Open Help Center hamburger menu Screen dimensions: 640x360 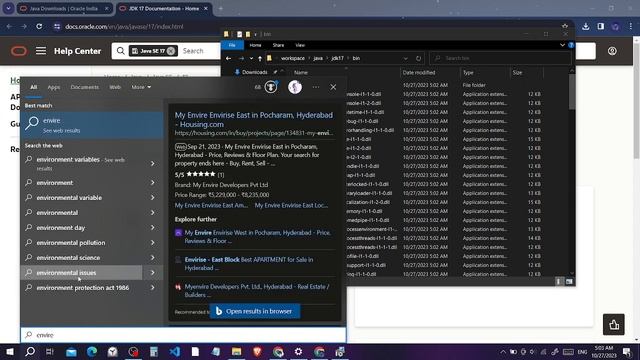click(41, 51)
